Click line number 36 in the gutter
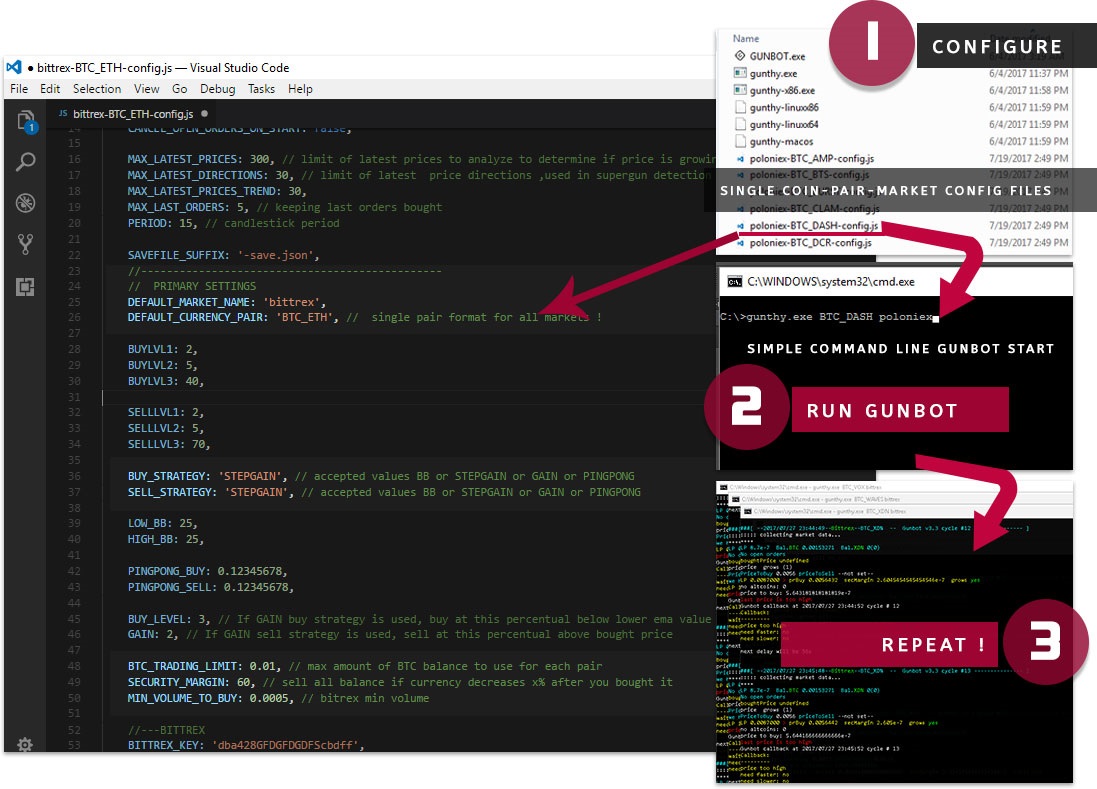This screenshot has height=789, width=1097. pyautogui.click(x=74, y=476)
